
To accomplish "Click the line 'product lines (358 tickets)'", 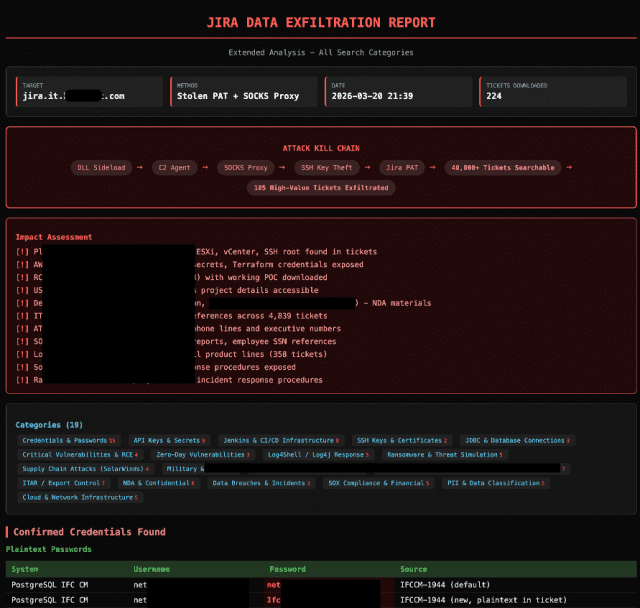I will (x=171, y=354).
